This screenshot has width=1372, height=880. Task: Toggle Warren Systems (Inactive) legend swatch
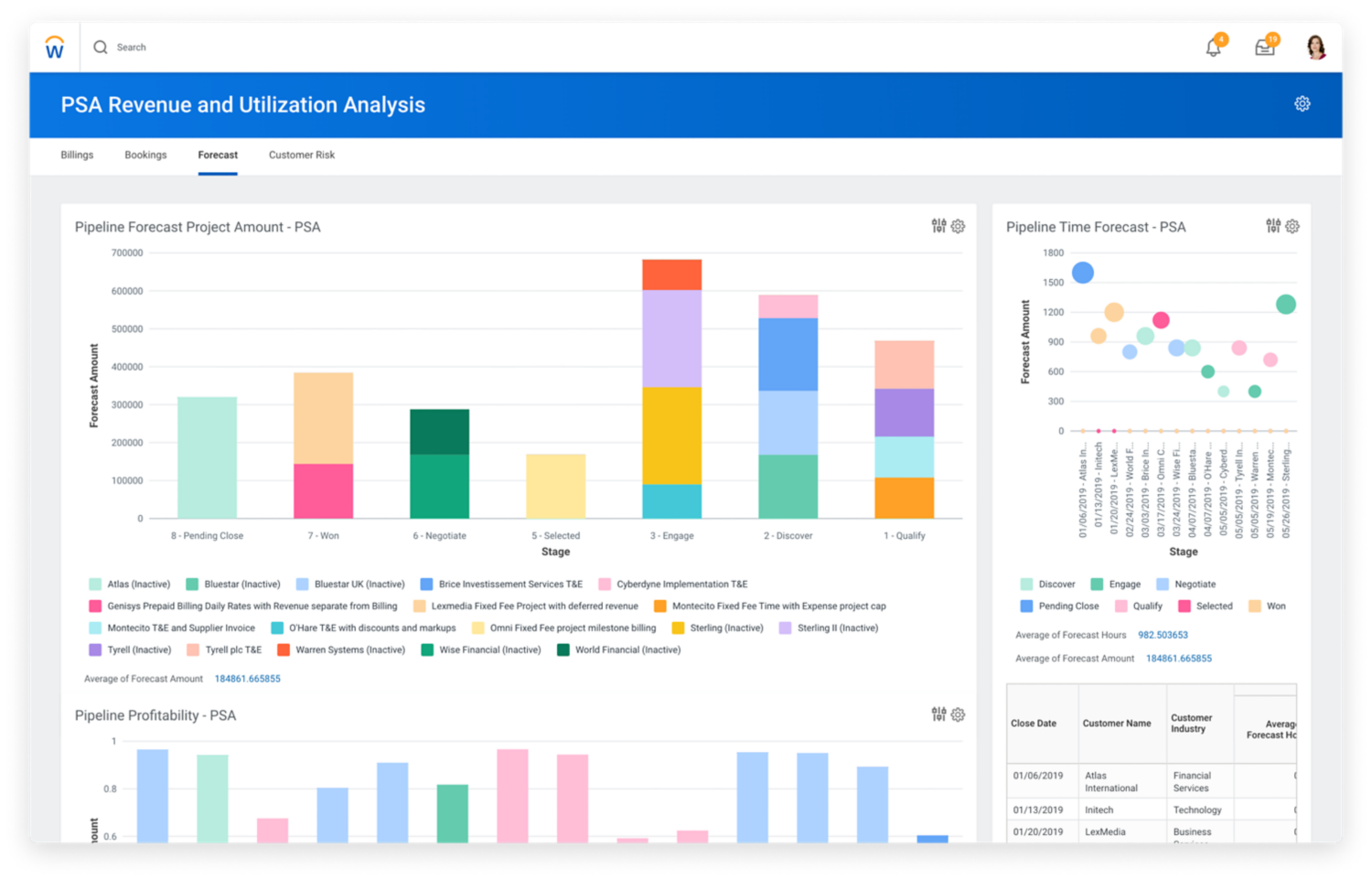[x=284, y=650]
